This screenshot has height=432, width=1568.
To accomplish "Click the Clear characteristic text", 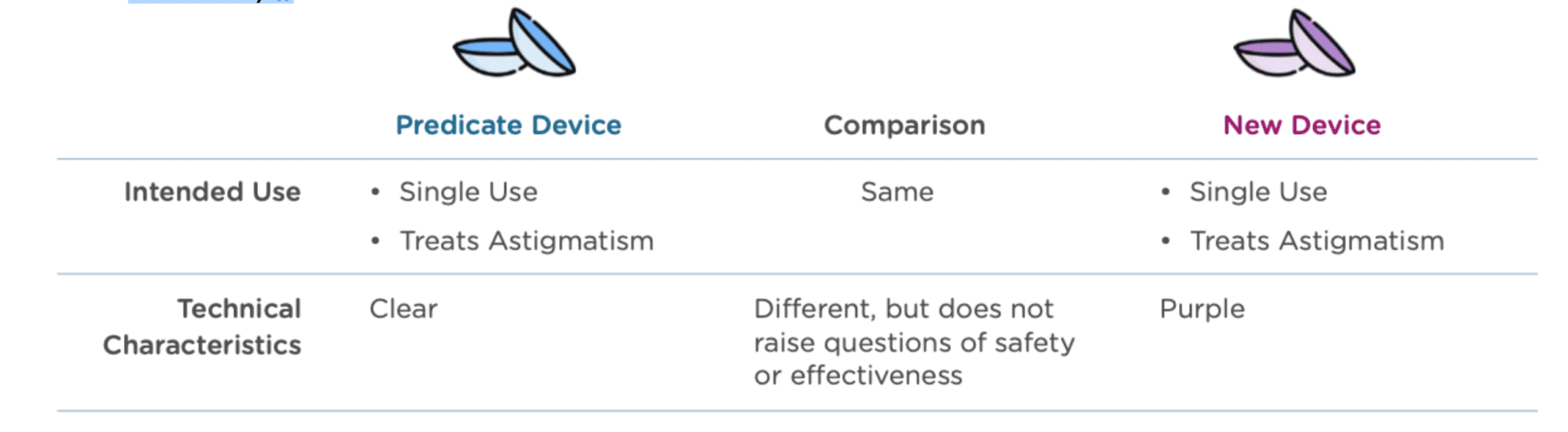I will [x=403, y=309].
